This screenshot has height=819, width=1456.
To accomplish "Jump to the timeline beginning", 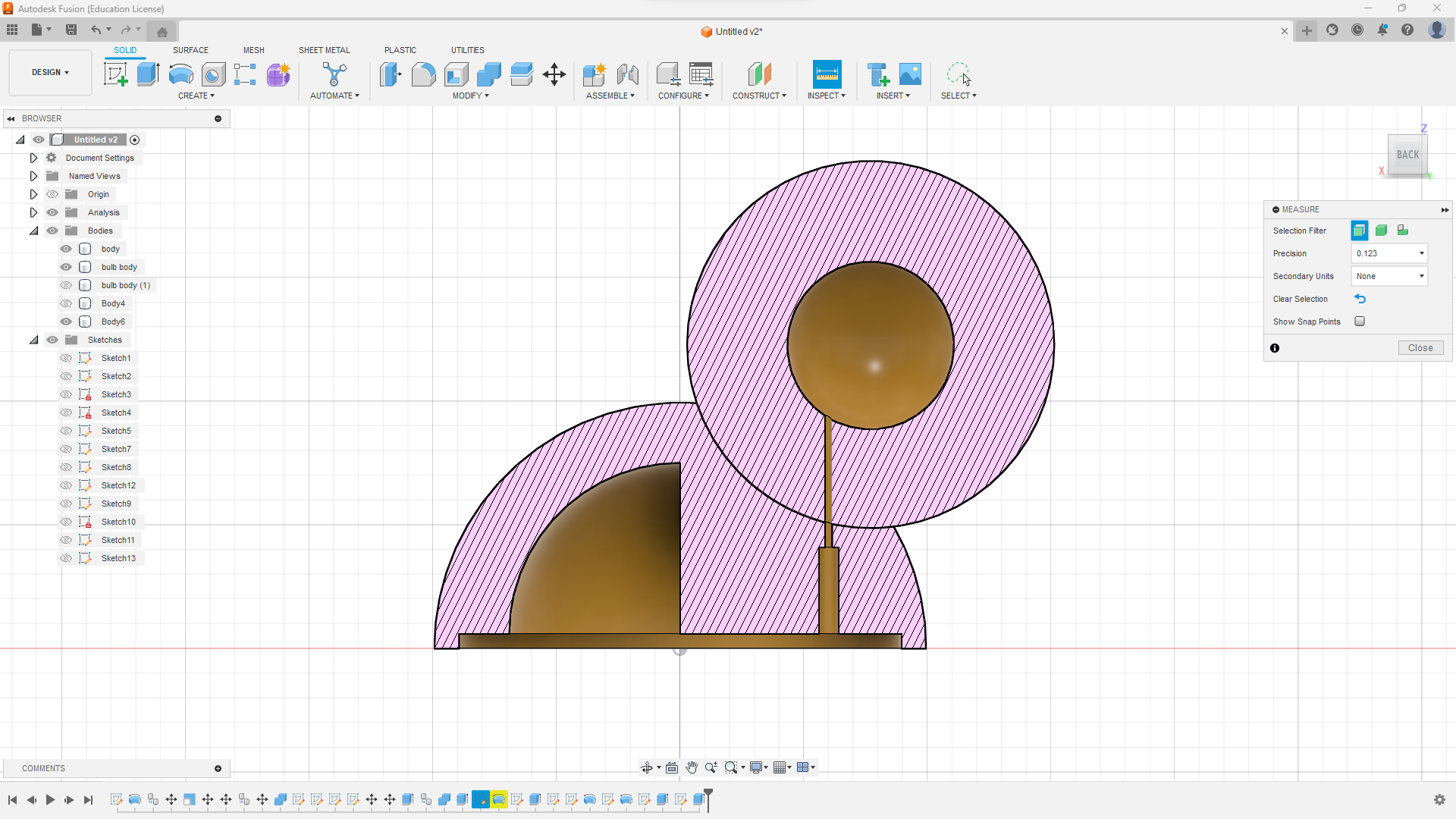I will pyautogui.click(x=13, y=799).
